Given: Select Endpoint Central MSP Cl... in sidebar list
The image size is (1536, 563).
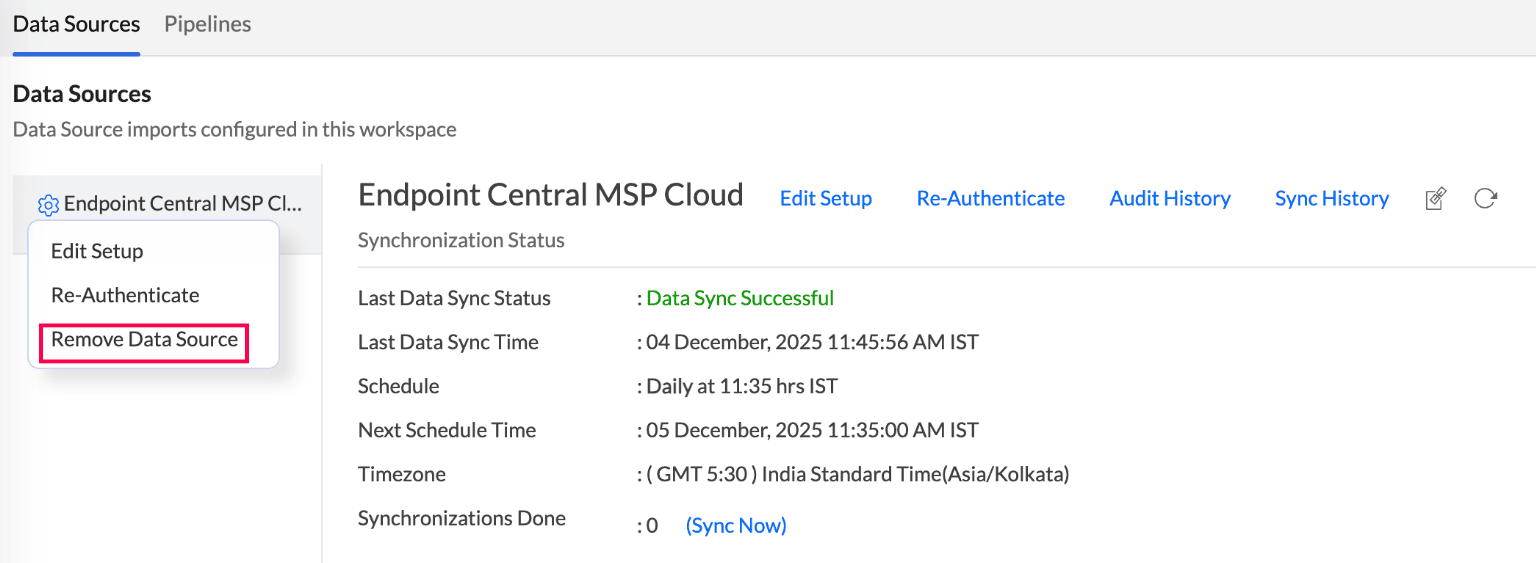Looking at the screenshot, I should click(x=182, y=204).
